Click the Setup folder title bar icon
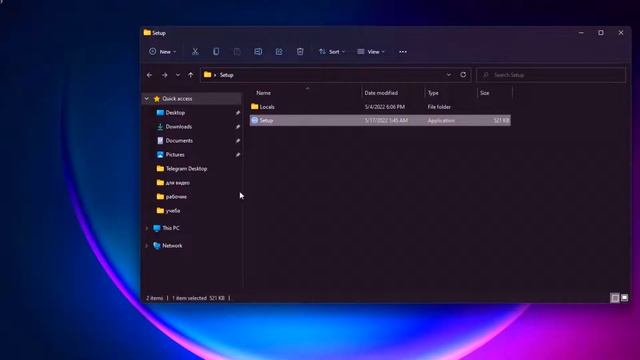Image resolution: width=640 pixels, height=360 pixels. coord(147,33)
